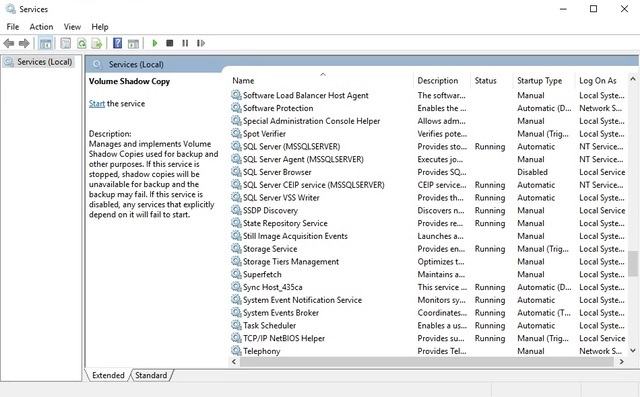The width and height of the screenshot is (640, 397).
Task: Click the vertical scrollbar up arrow
Action: tap(633, 79)
